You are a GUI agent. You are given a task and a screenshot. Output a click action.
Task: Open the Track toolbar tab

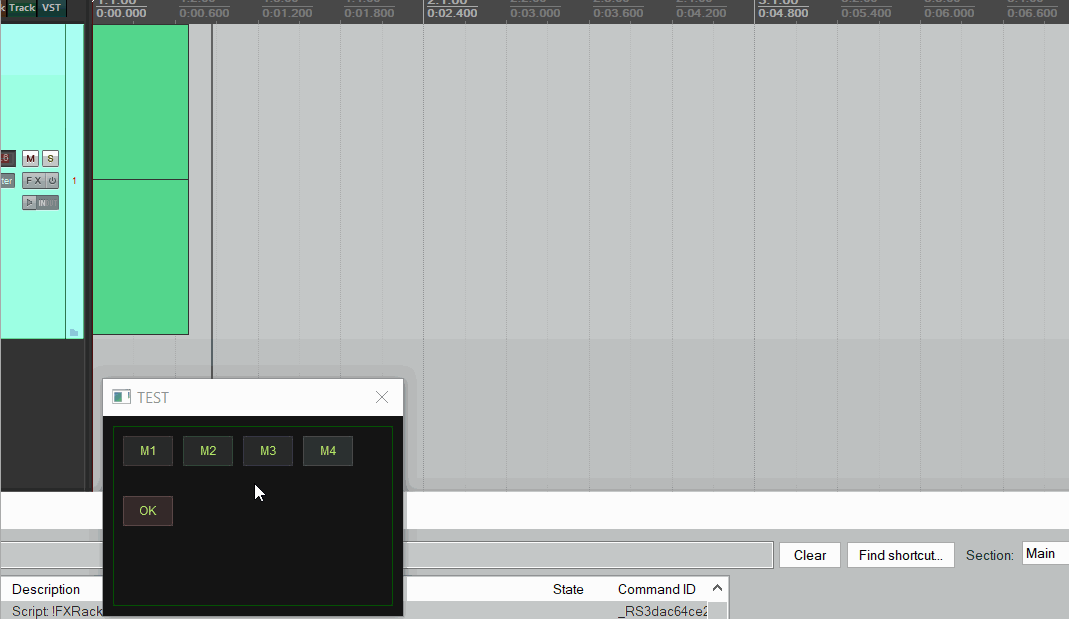tap(21, 7)
